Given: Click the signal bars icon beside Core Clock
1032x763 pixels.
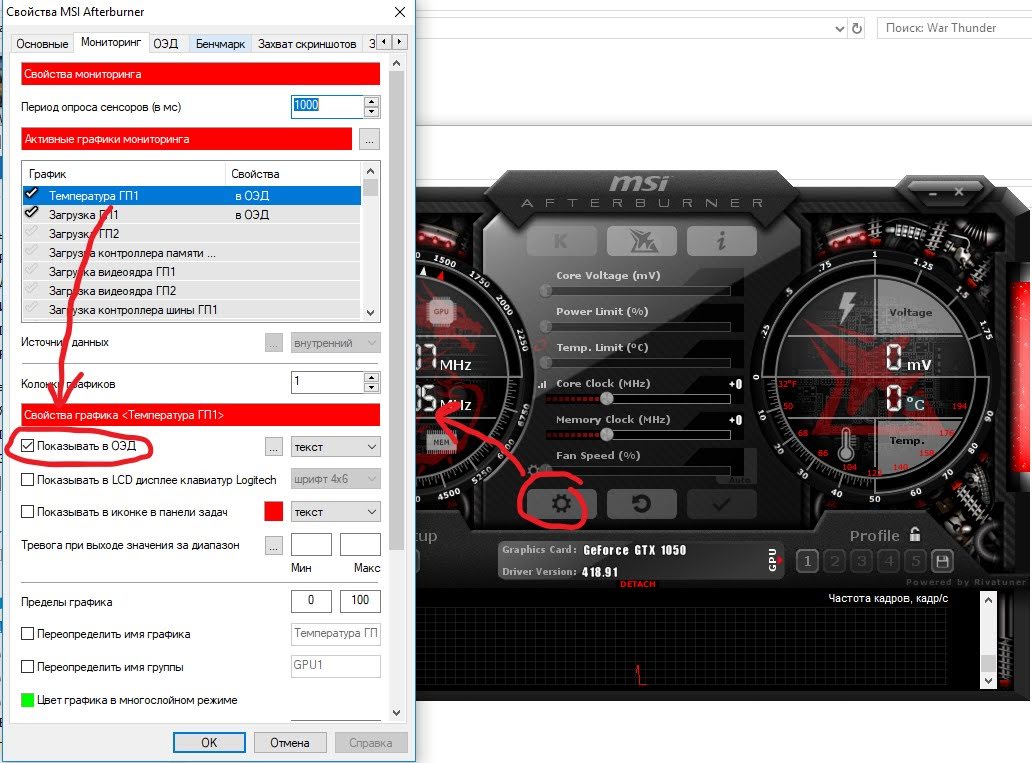Looking at the screenshot, I should click(x=542, y=384).
